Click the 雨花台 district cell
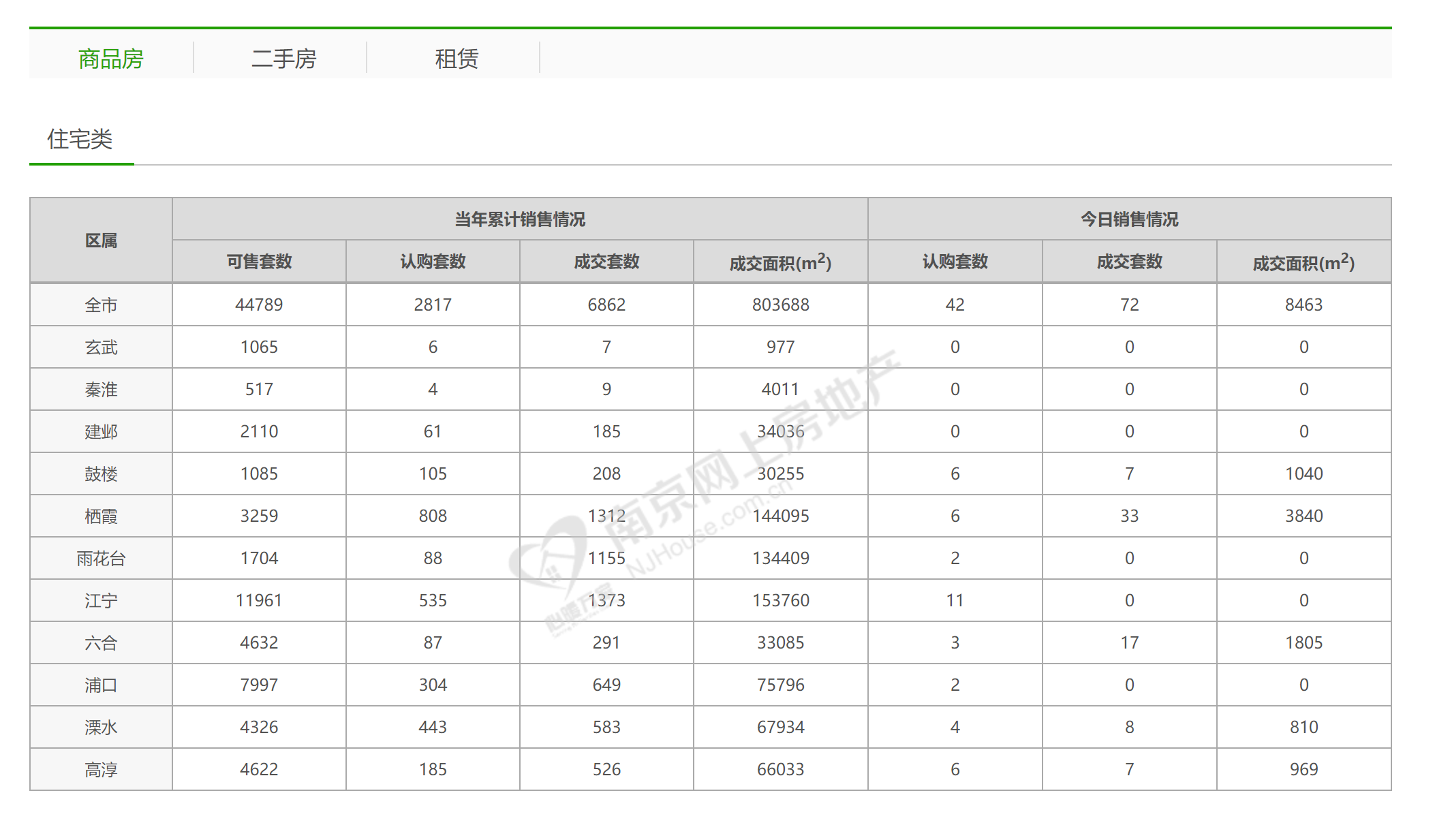Image resolution: width=1435 pixels, height=840 pixels. (x=101, y=558)
